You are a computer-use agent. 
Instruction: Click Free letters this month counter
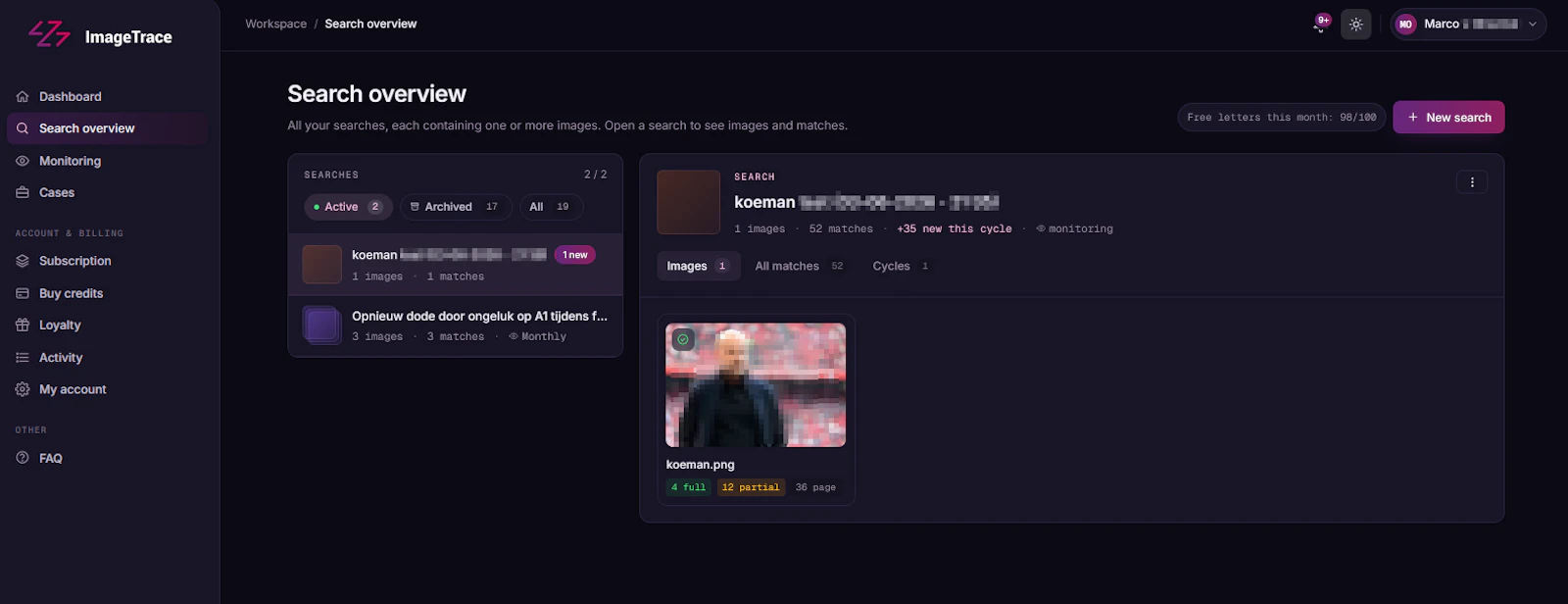[1282, 118]
